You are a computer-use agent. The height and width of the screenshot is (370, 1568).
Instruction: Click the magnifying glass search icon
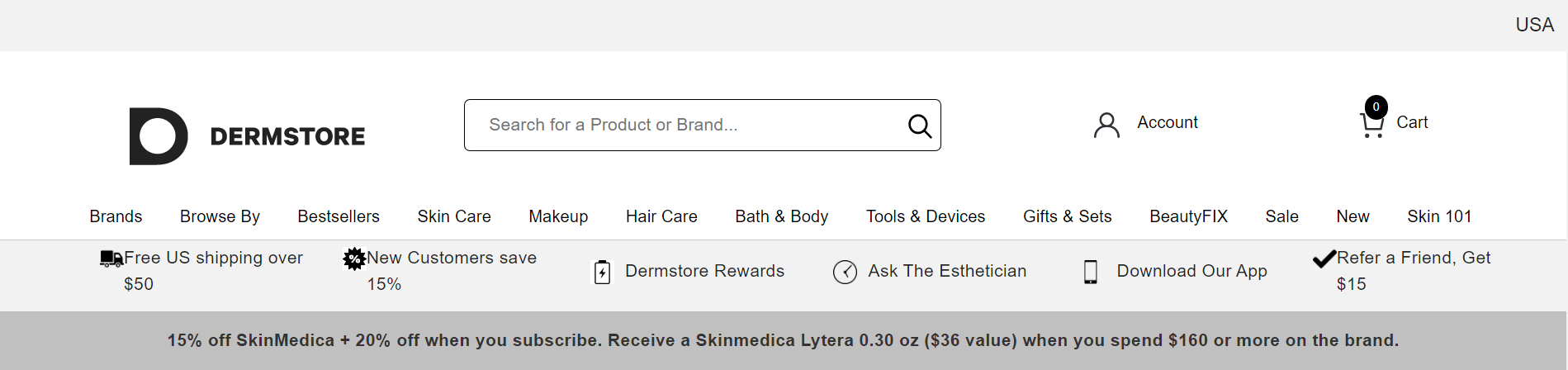click(x=920, y=126)
